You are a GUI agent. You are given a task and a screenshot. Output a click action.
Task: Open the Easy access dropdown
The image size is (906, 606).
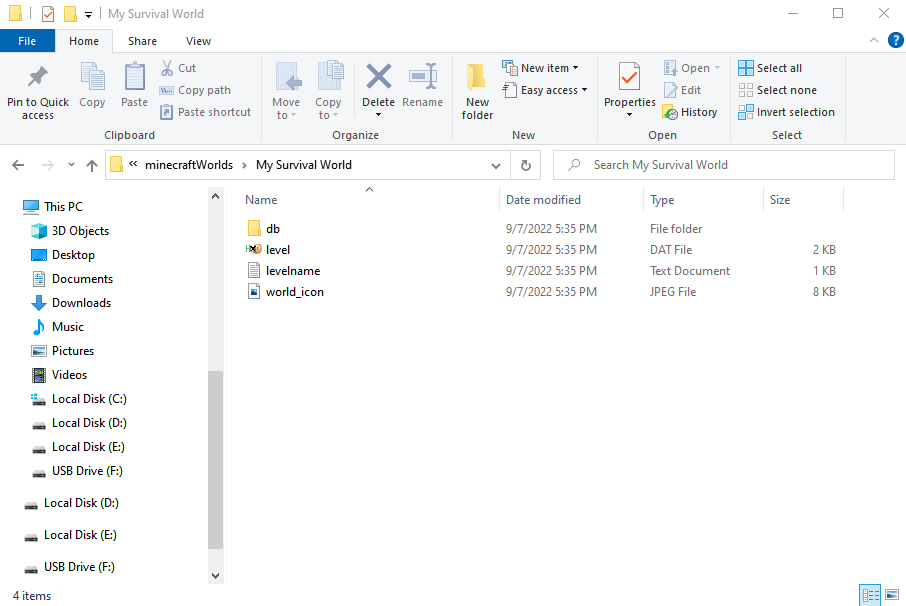click(x=545, y=90)
